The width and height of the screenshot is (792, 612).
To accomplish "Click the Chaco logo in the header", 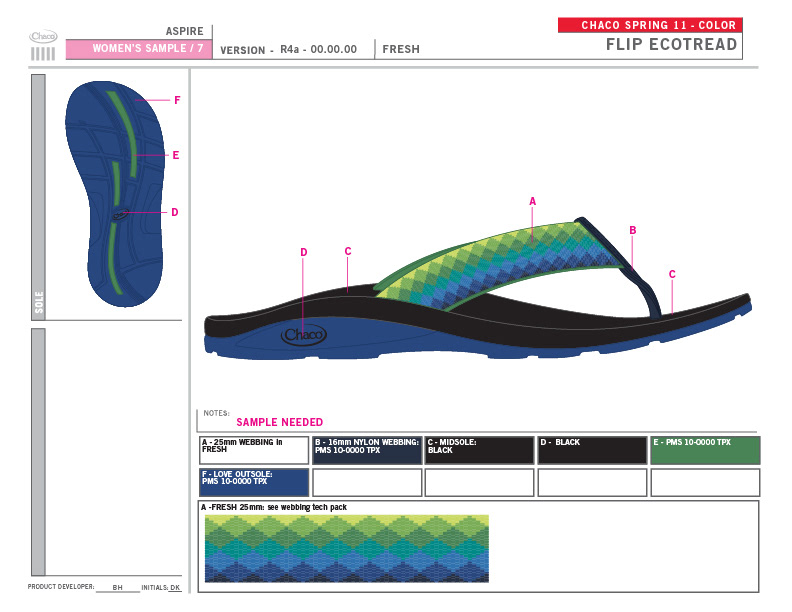I will pyautogui.click(x=43, y=36).
